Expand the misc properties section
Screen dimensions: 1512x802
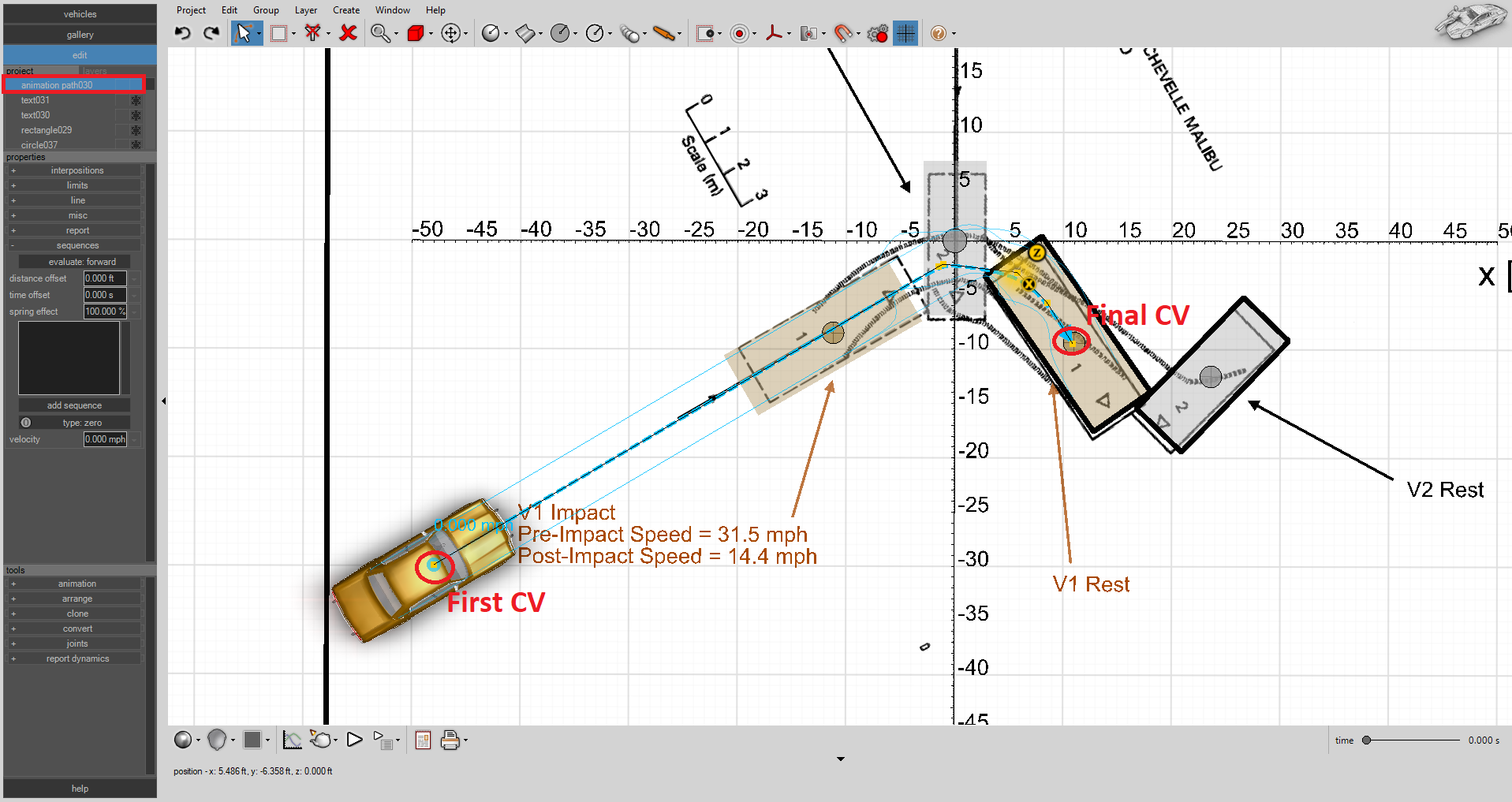click(x=76, y=215)
